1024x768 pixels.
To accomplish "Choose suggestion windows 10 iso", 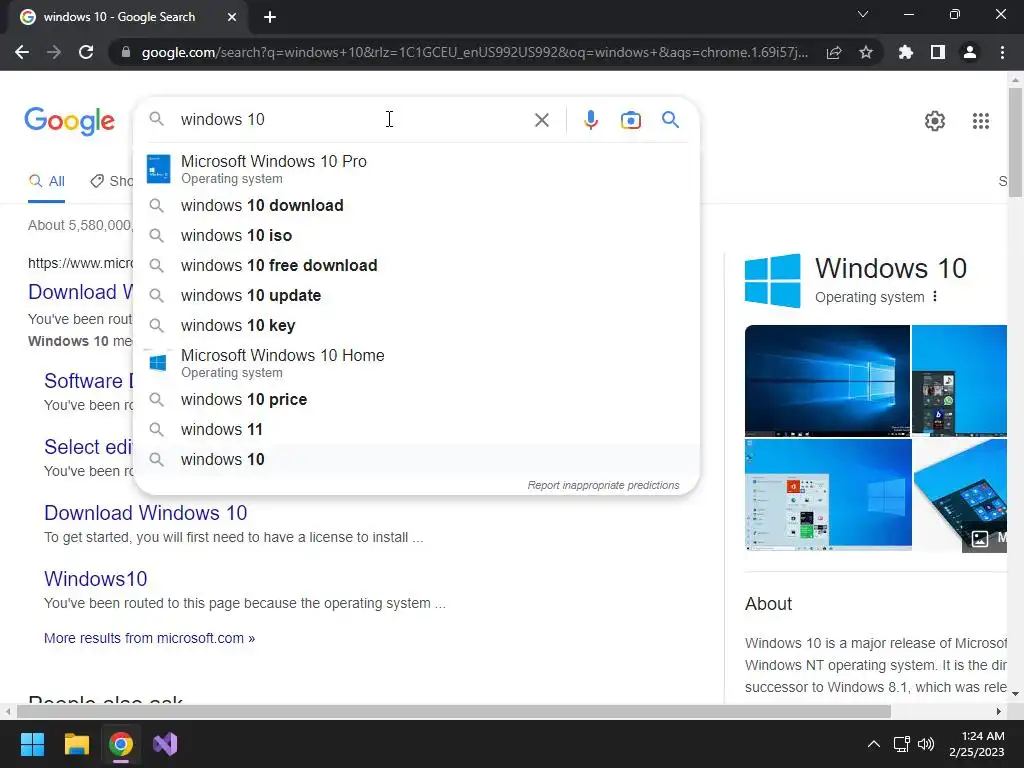I will point(417,235).
